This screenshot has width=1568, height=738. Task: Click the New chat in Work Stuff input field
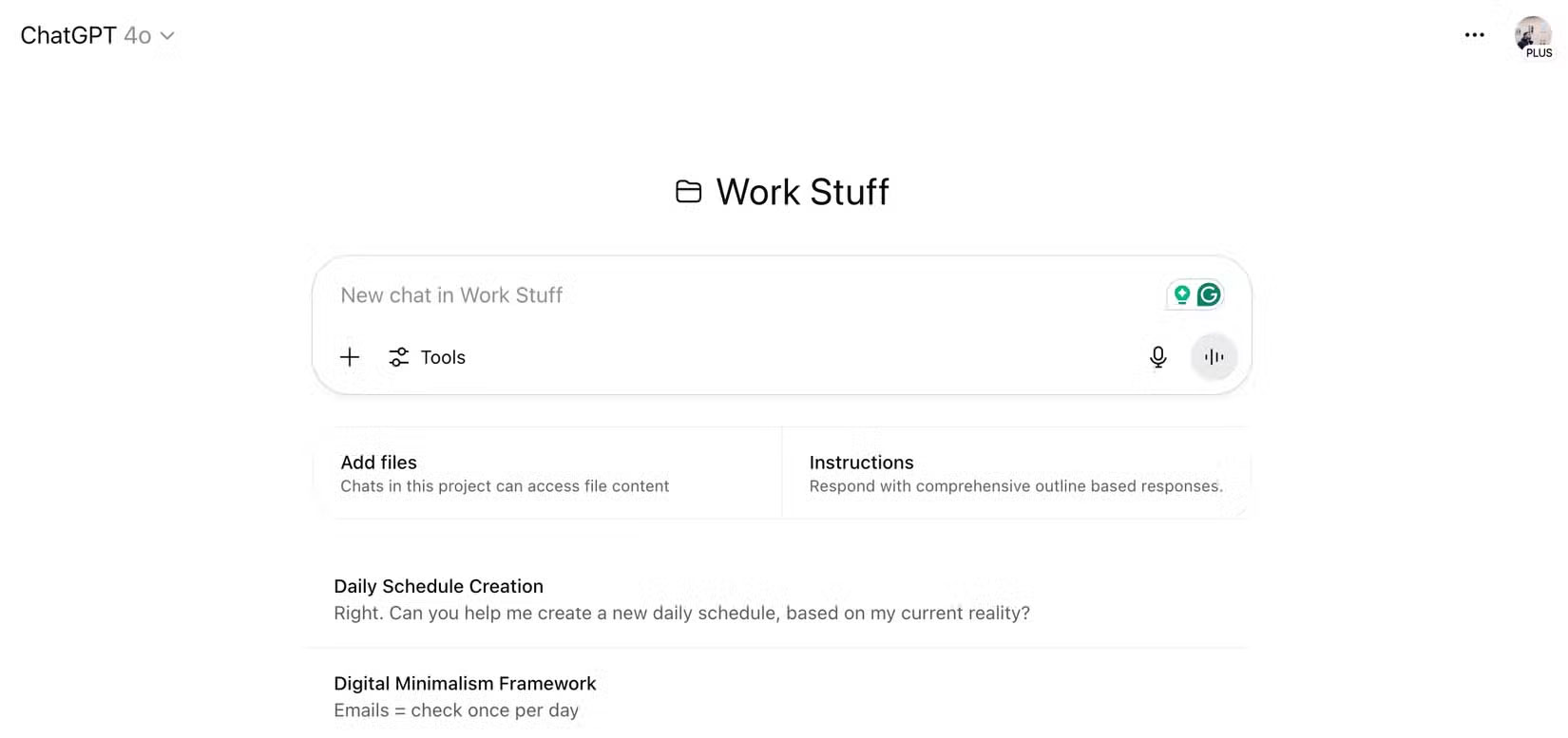tap(665, 294)
